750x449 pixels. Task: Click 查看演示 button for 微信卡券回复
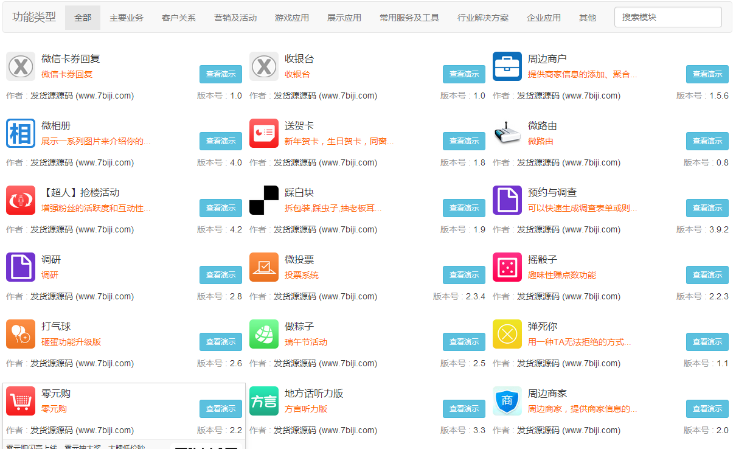(221, 74)
